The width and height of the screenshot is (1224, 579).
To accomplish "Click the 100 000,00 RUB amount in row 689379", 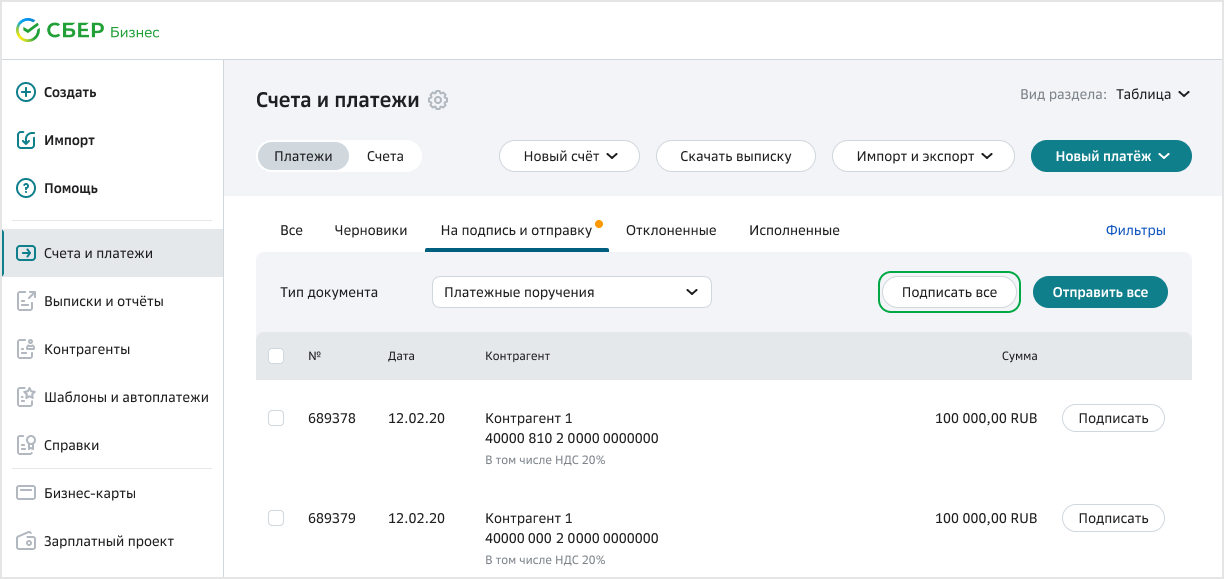I will pyautogui.click(x=986, y=518).
